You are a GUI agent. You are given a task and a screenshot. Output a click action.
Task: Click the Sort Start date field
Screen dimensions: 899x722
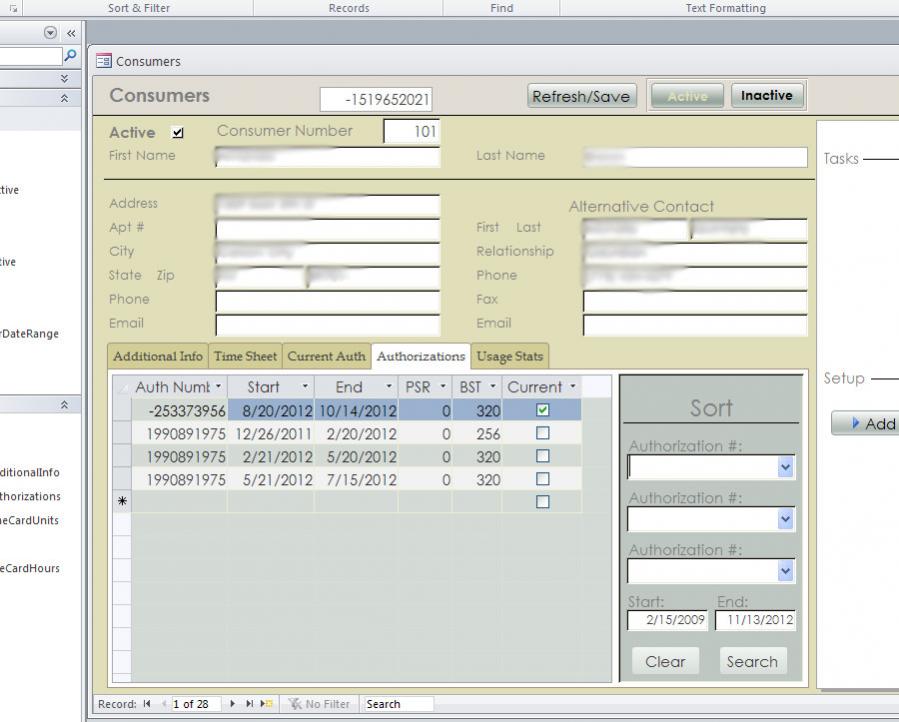[x=668, y=620]
